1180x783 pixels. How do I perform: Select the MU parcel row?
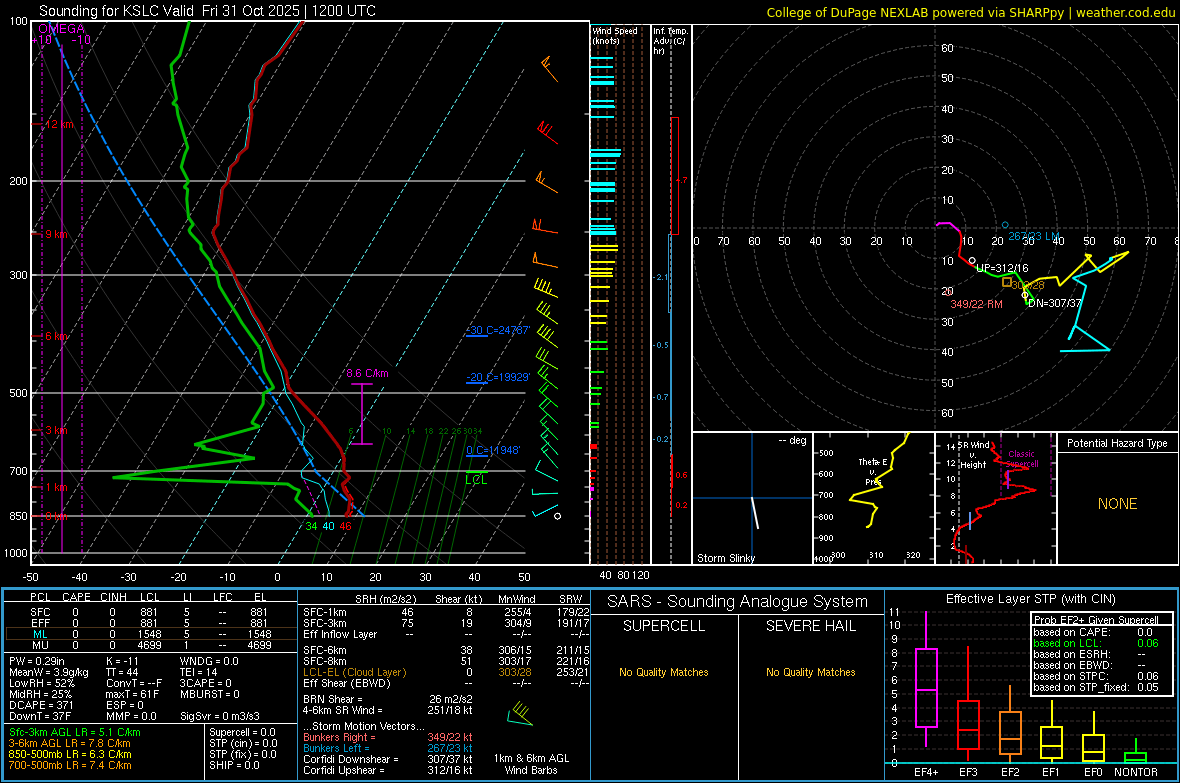click(149, 645)
